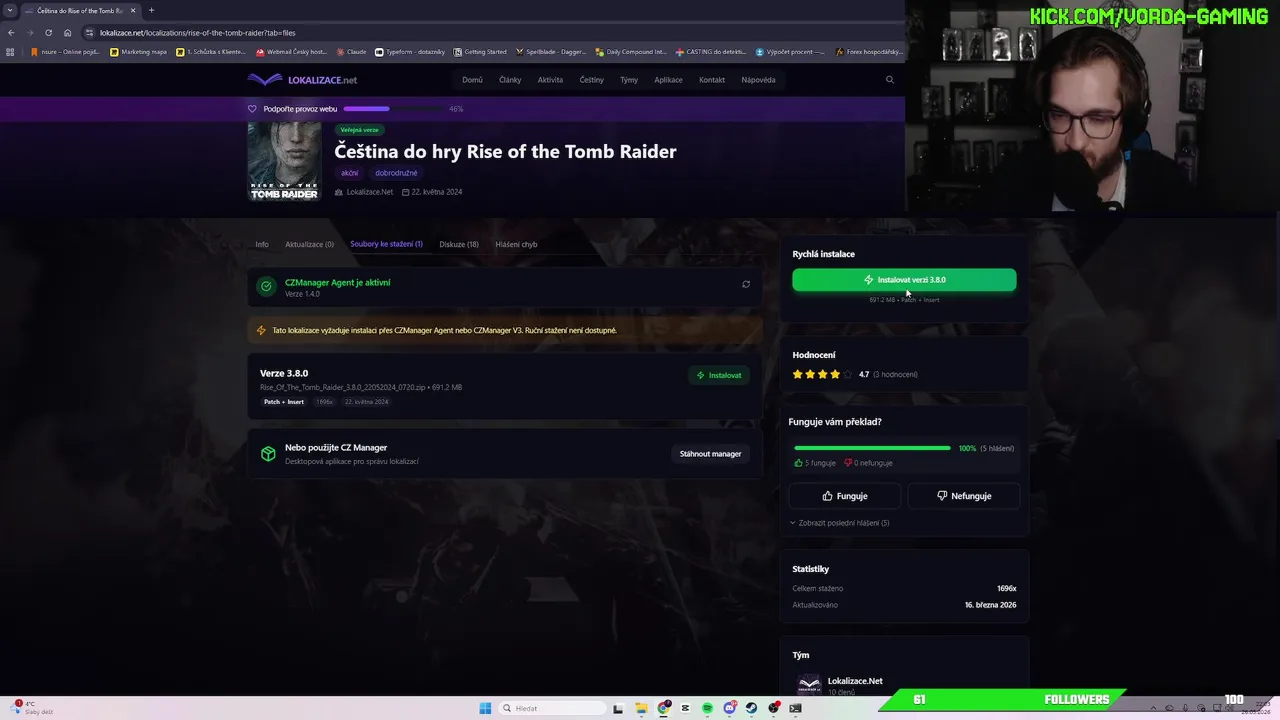Open File Explorer from the taskbar
Image resolution: width=1280 pixels, height=720 pixels.
(641, 708)
